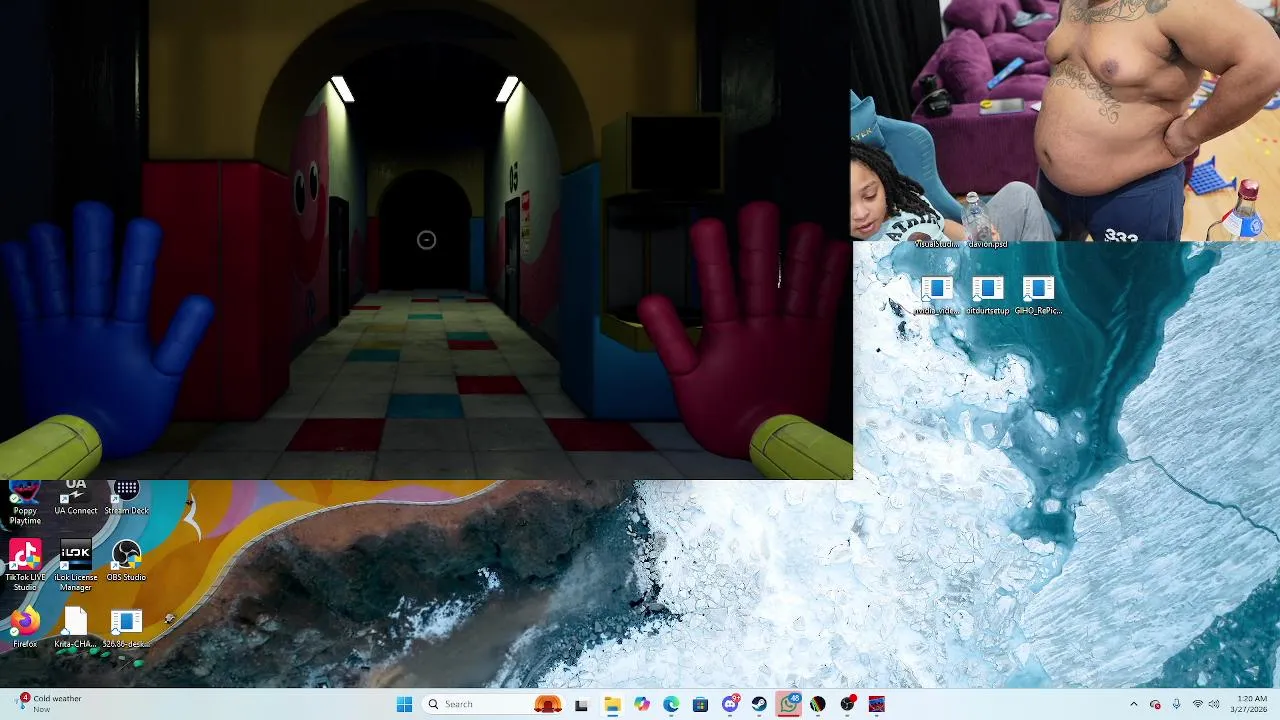Launch the Stream Deck desktop shortcut
The height and width of the screenshot is (720, 1280).
(x=126, y=498)
